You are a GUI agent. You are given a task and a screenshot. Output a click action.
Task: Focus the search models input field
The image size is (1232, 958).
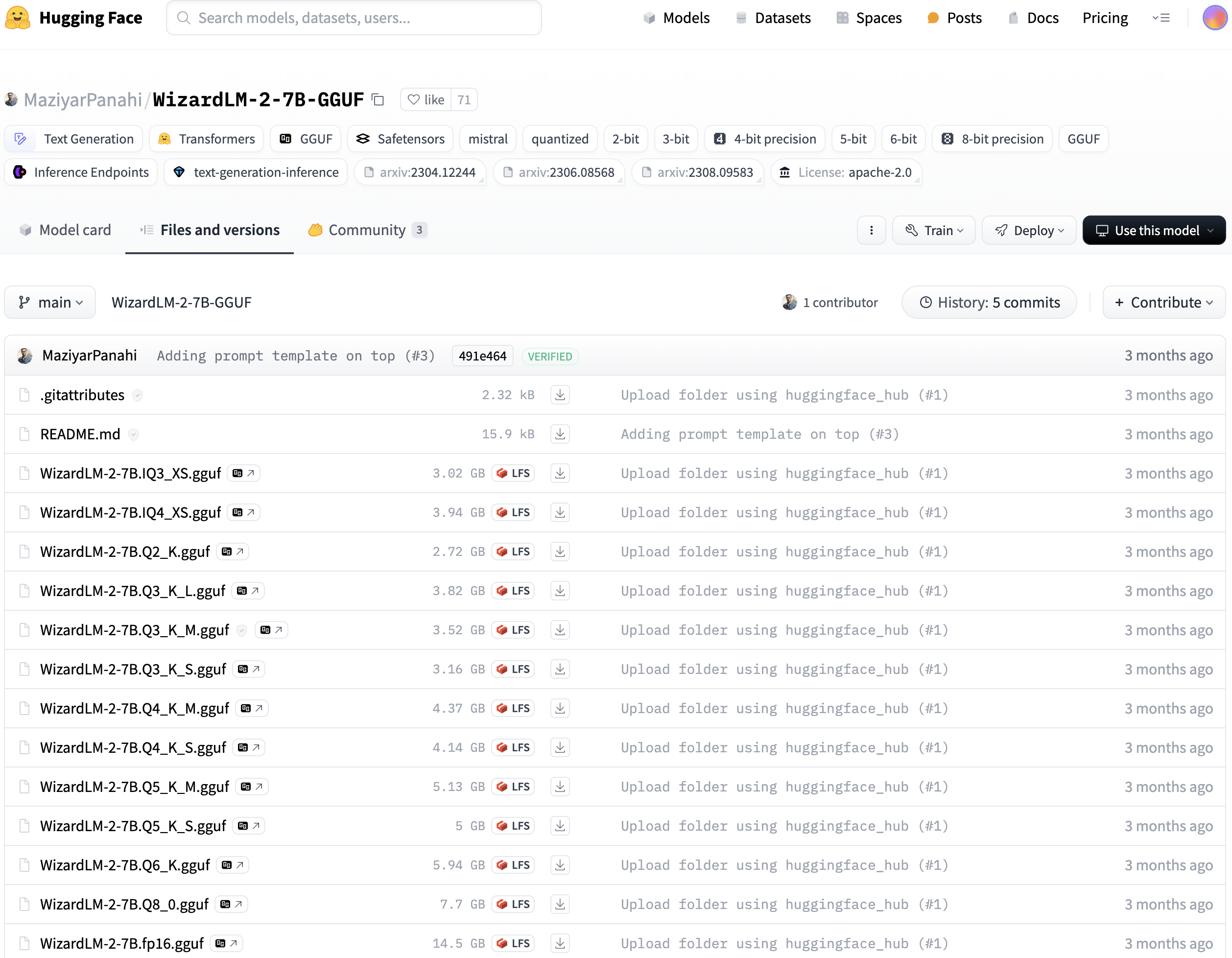354,18
